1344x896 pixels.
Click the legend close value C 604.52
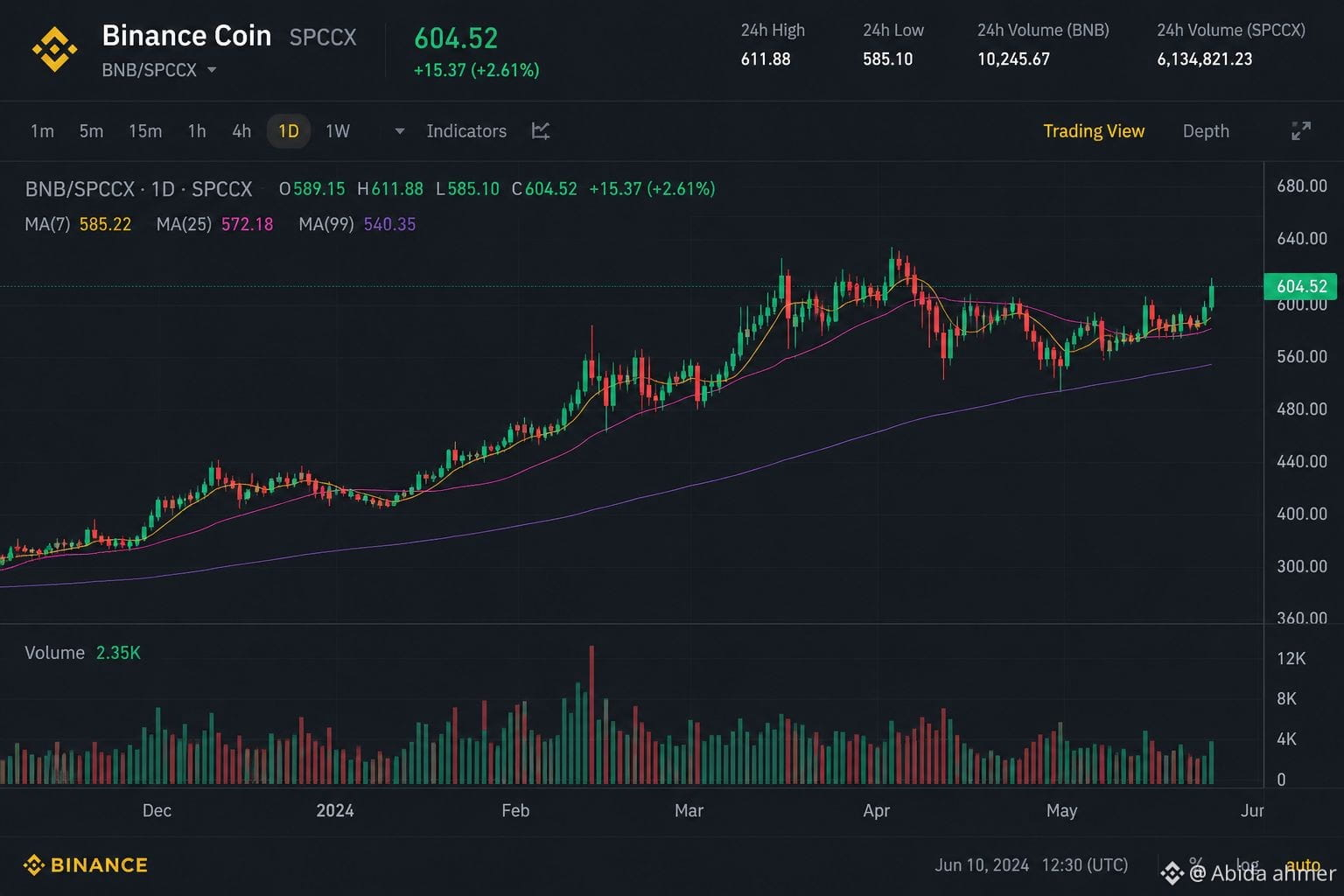pos(544,189)
